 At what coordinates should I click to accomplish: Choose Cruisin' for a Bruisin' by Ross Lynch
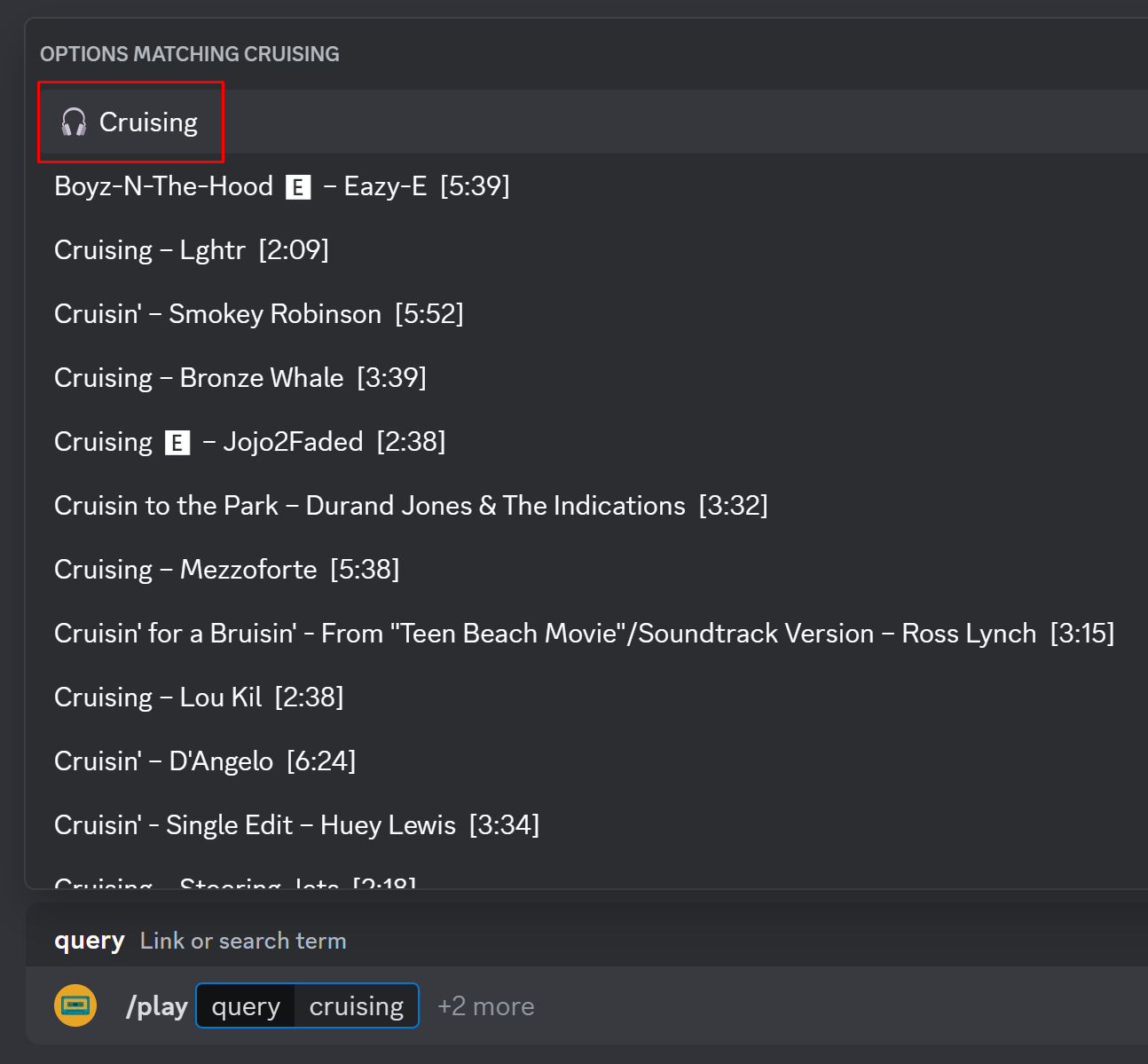click(584, 634)
